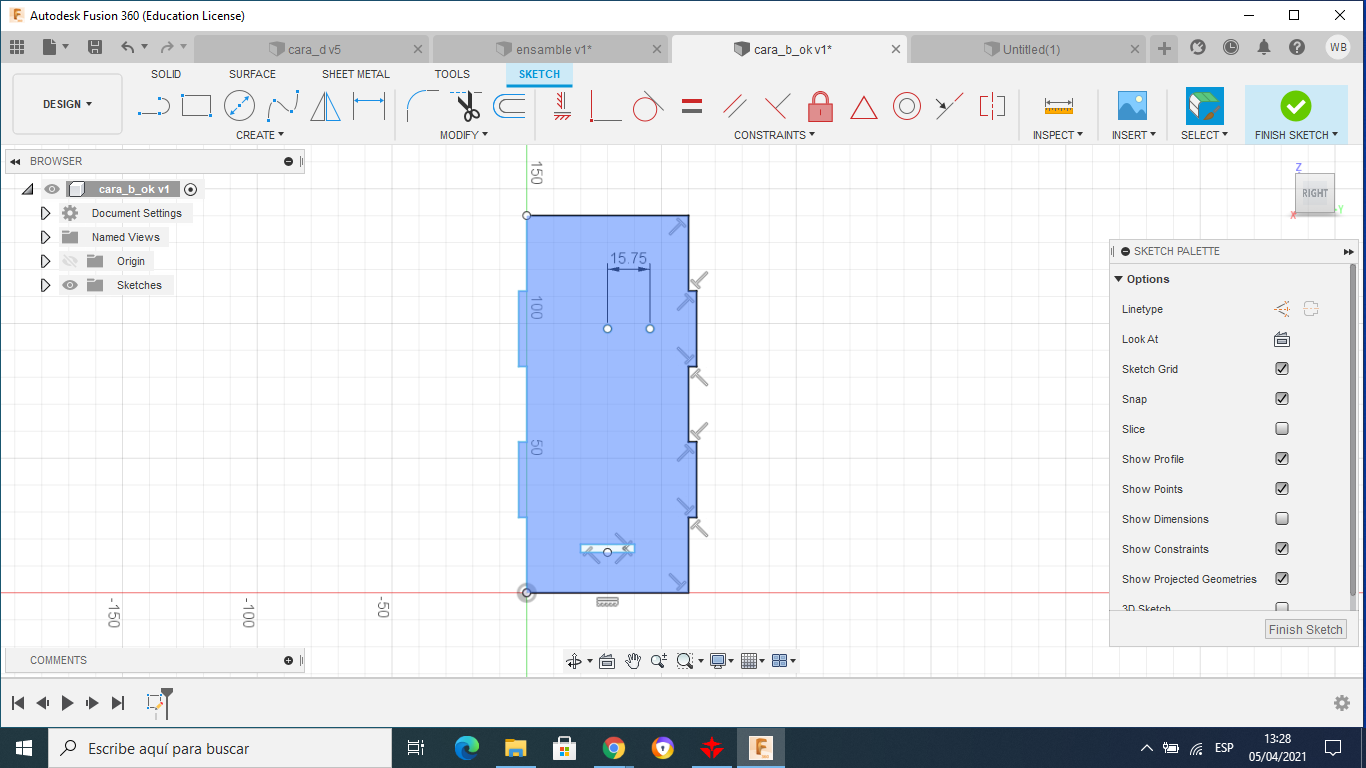Switch to the SHEET METAL tab
This screenshot has height=768, width=1366.
point(356,74)
